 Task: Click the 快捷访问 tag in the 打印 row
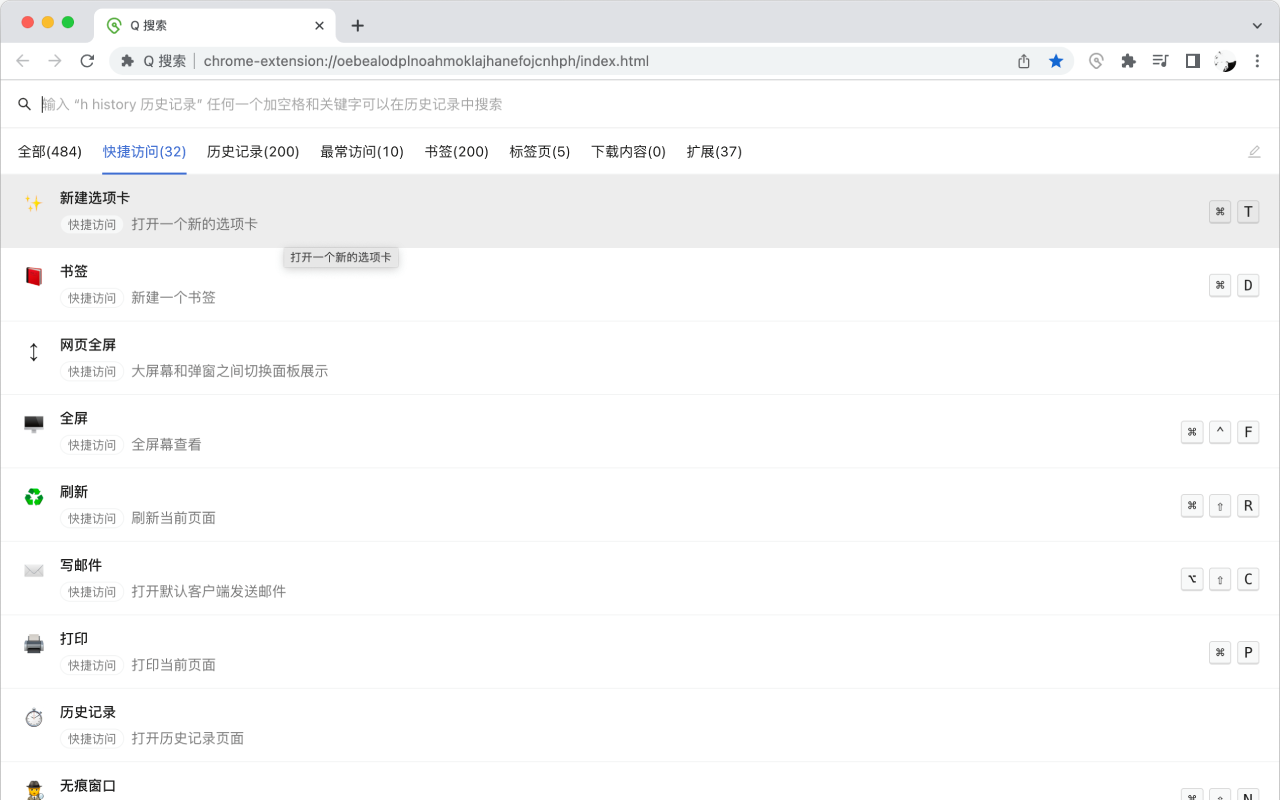pos(92,665)
